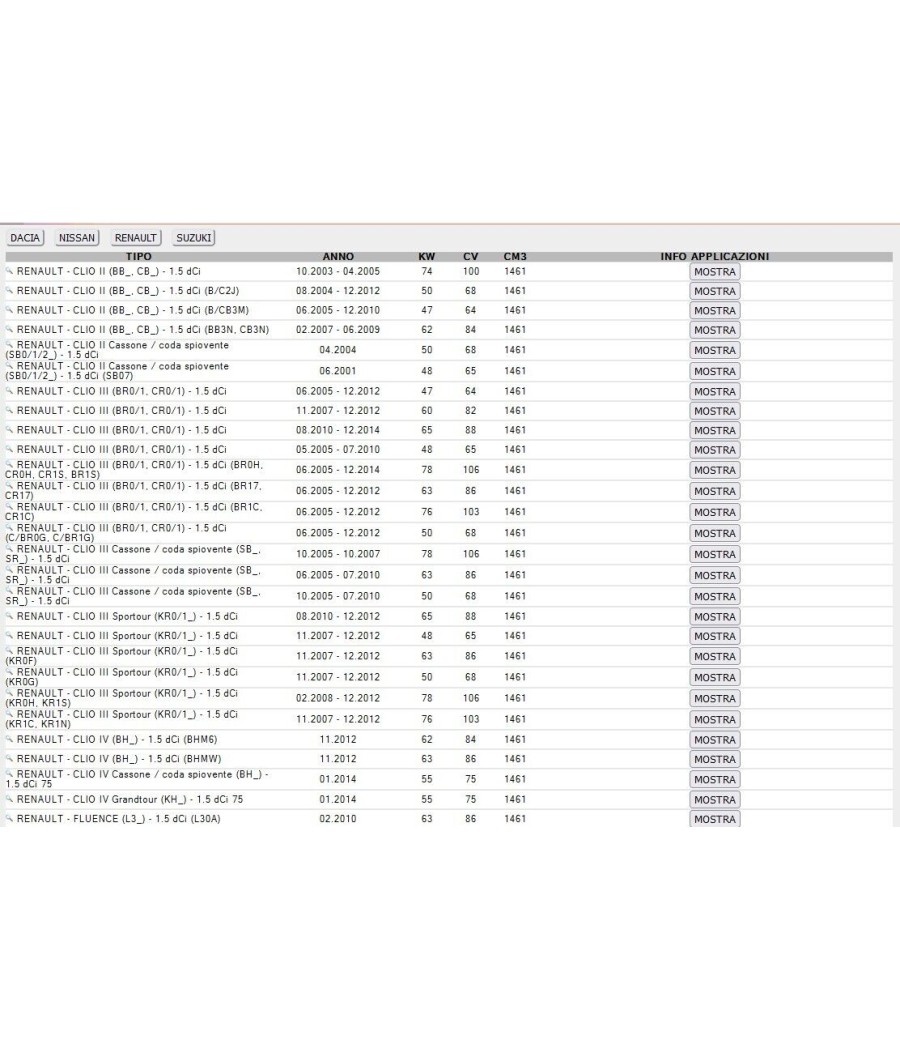Click magnifier icon beside CLIO III Sportour (KR0F)
Image resolution: width=900 pixels, height=1050 pixels.
click(9, 651)
